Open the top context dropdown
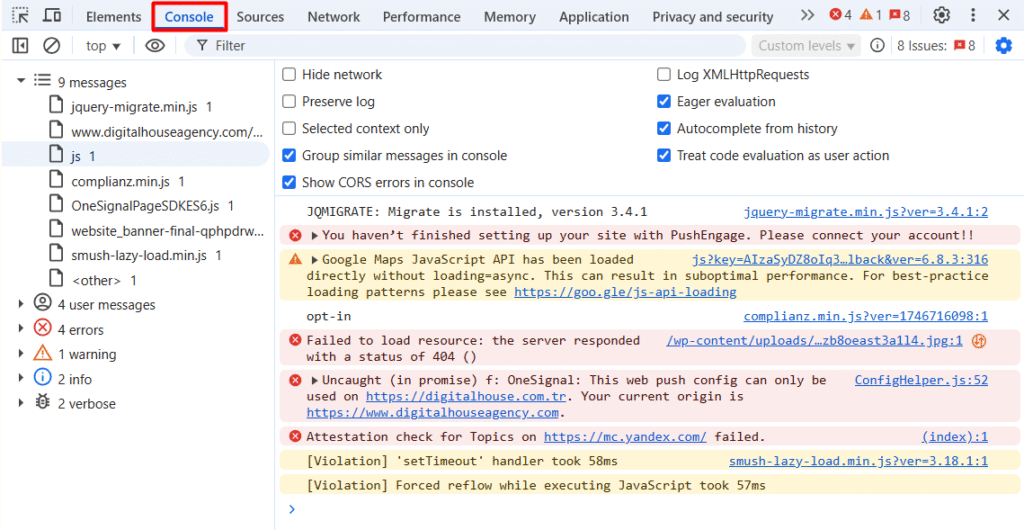This screenshot has height=530, width=1024. [x=103, y=46]
